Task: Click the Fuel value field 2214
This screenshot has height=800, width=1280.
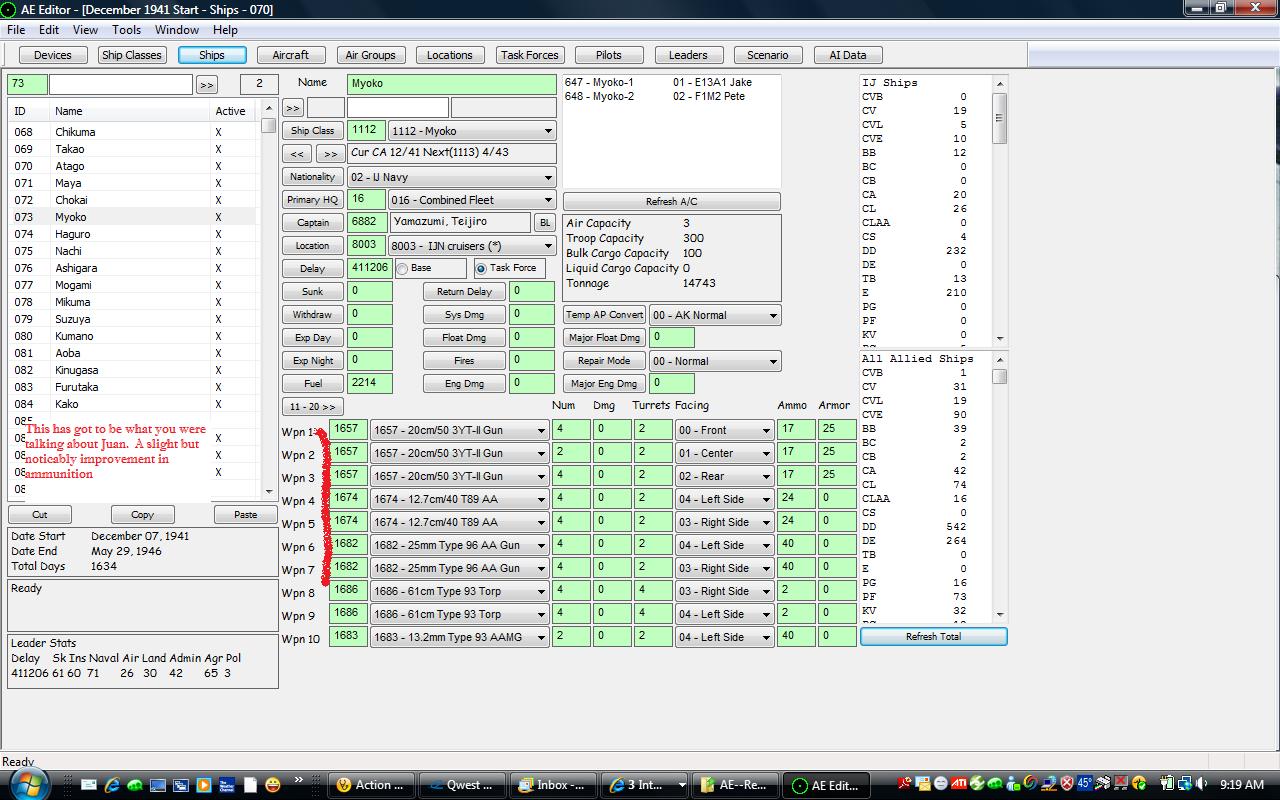Action: (x=370, y=383)
